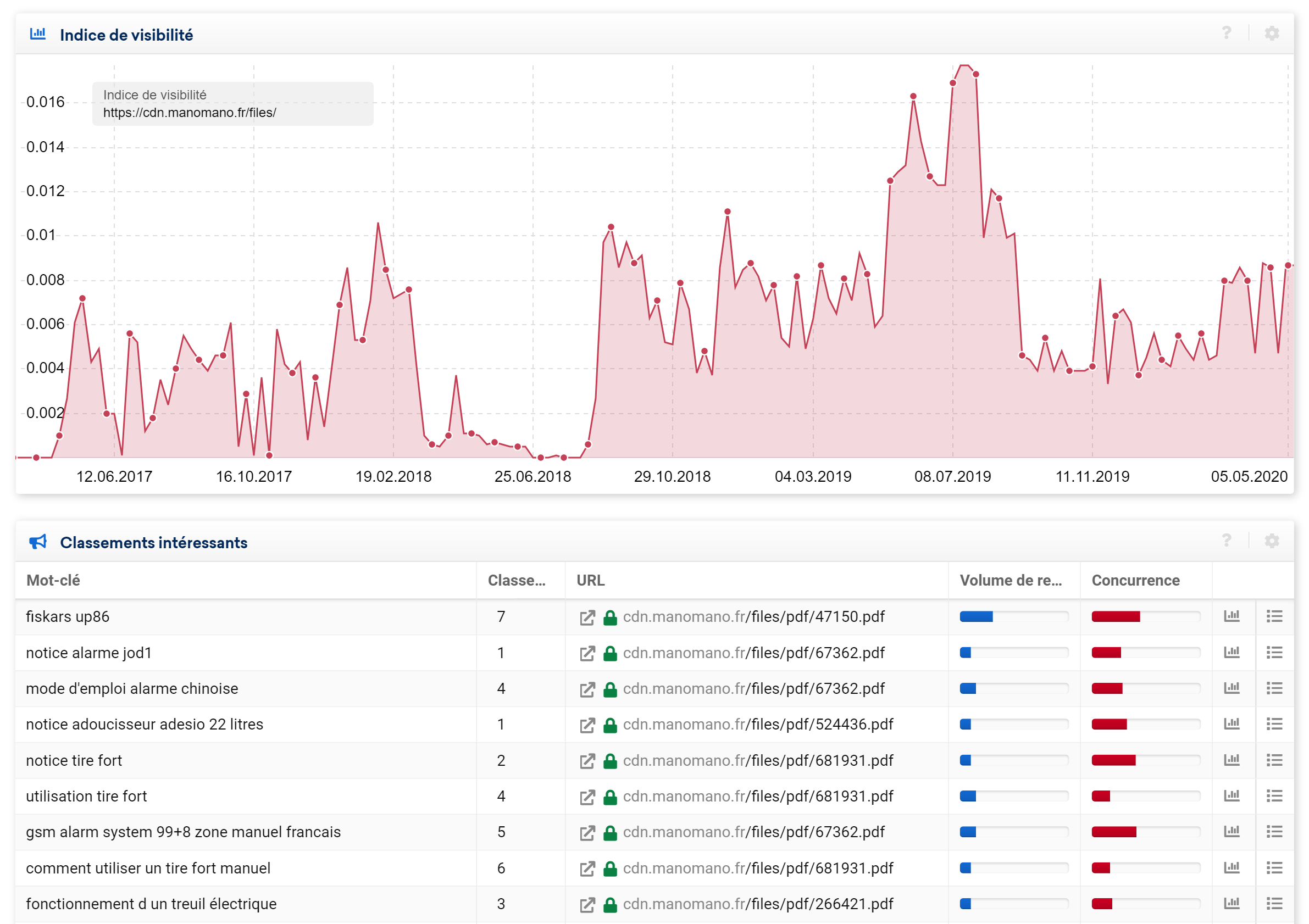Show ranking history chart for fiskars up86

(1232, 616)
